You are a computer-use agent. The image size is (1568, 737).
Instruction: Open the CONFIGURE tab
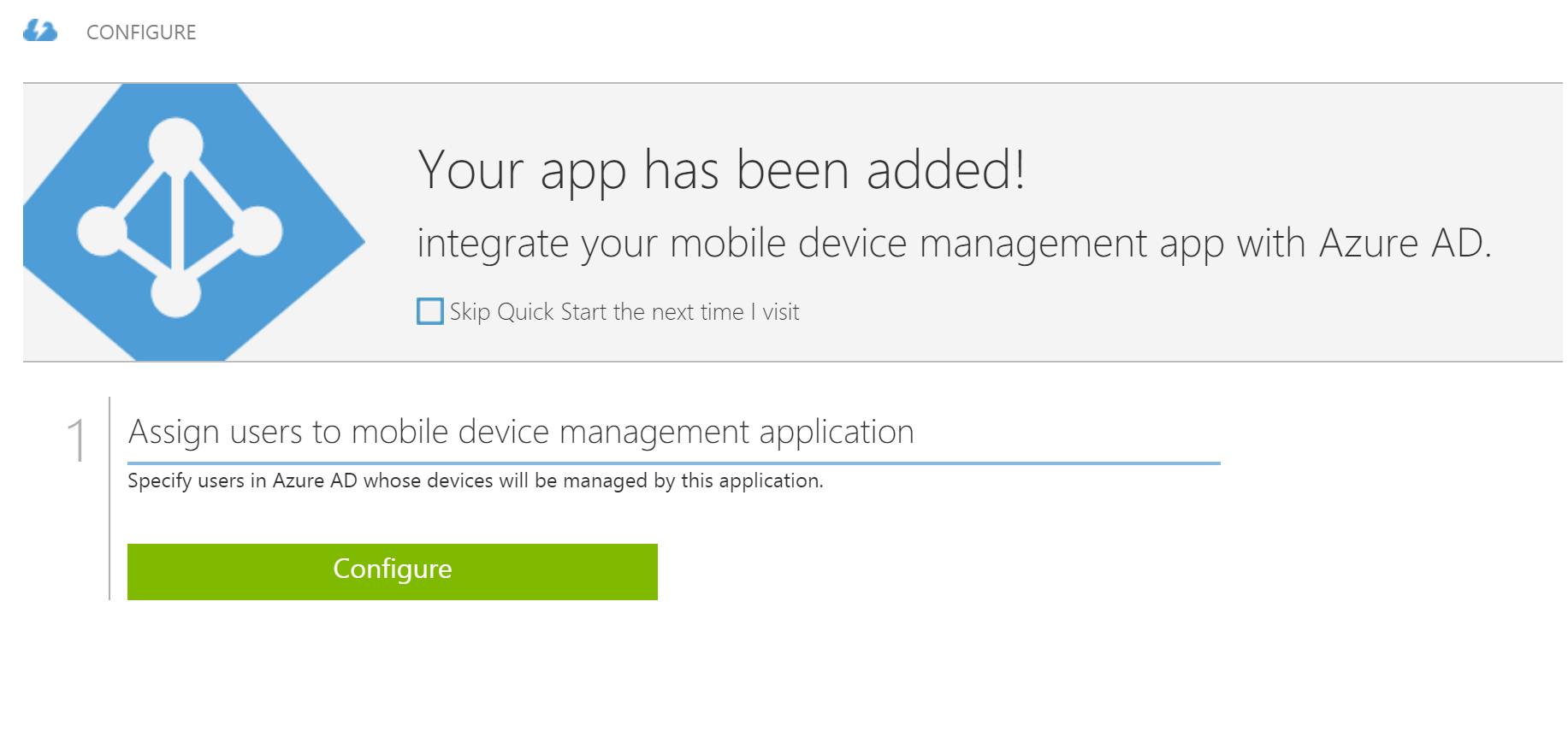pyautogui.click(x=141, y=32)
